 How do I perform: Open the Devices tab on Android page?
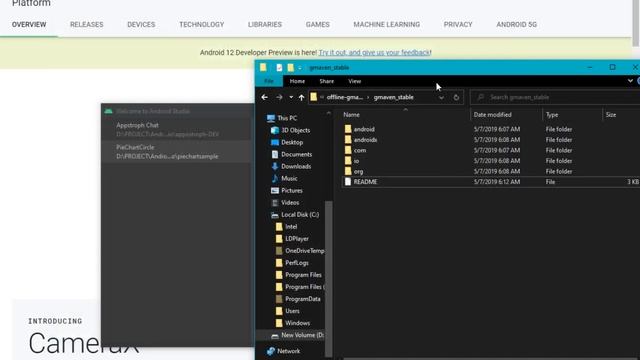point(141,24)
